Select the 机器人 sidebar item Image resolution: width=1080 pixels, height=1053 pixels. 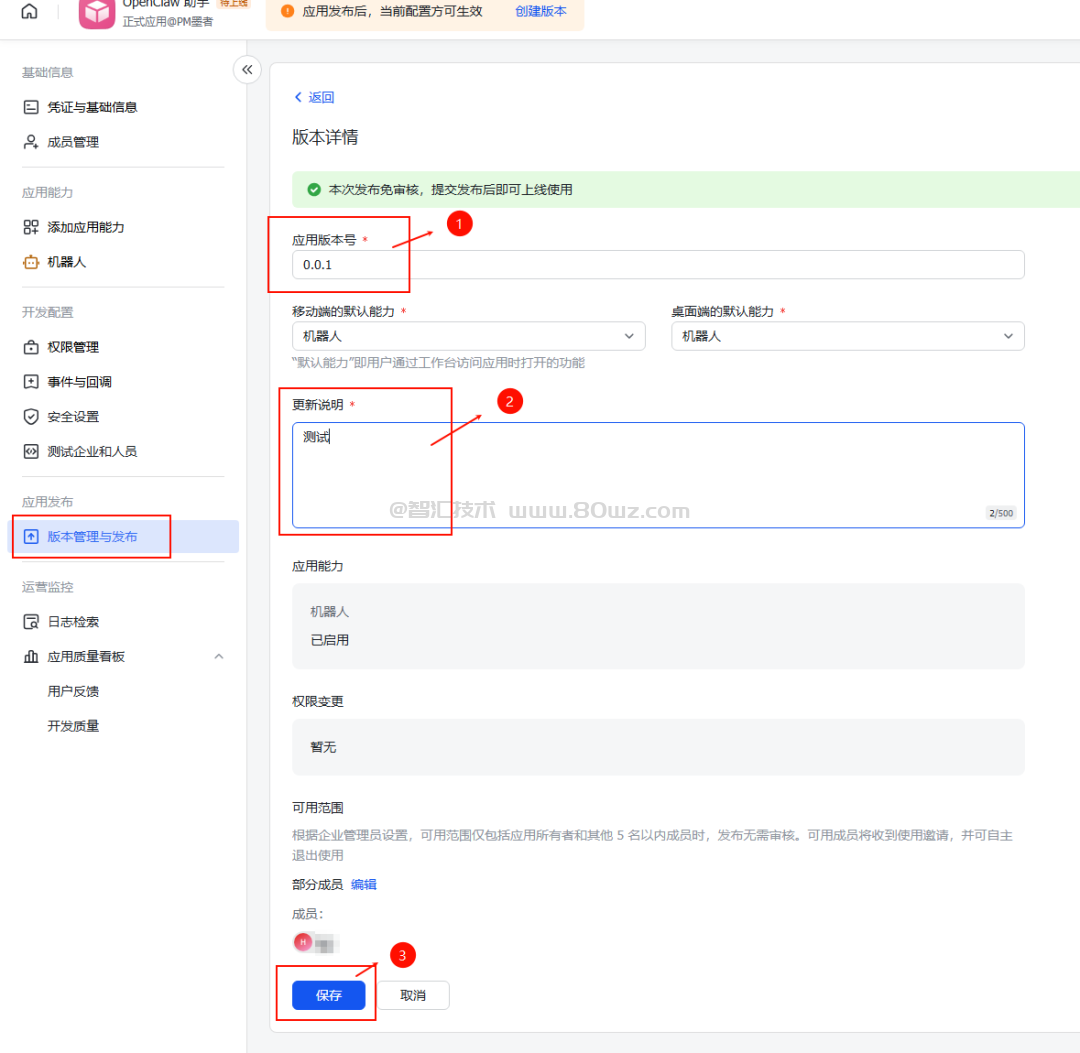[67, 262]
